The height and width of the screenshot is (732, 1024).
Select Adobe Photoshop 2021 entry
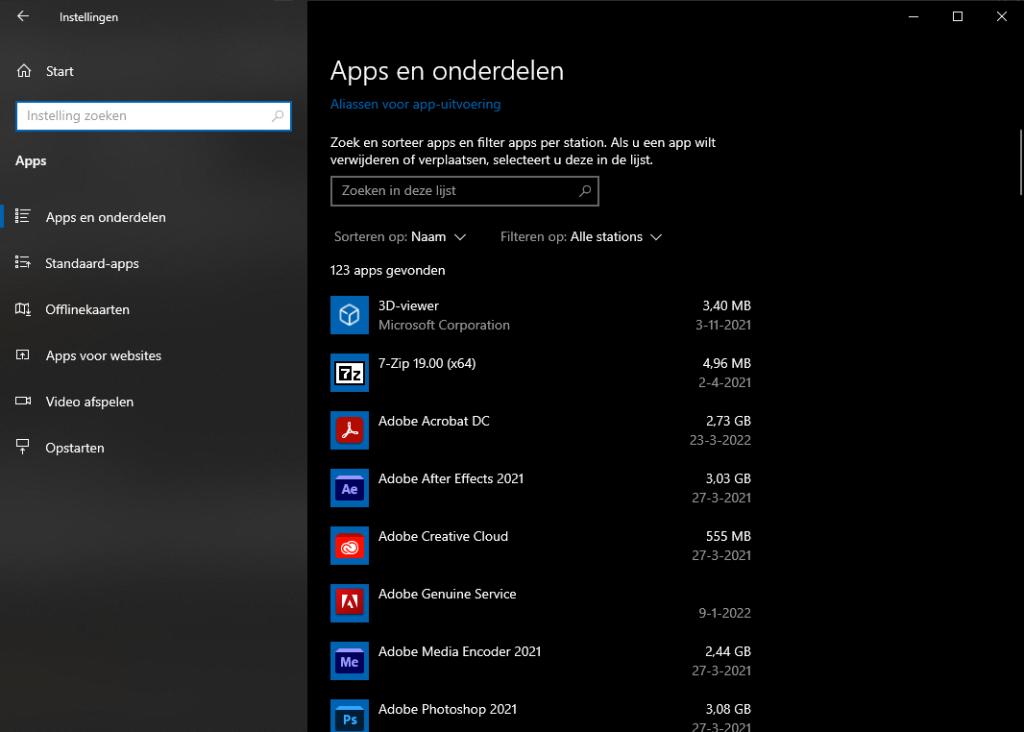tap(447, 709)
